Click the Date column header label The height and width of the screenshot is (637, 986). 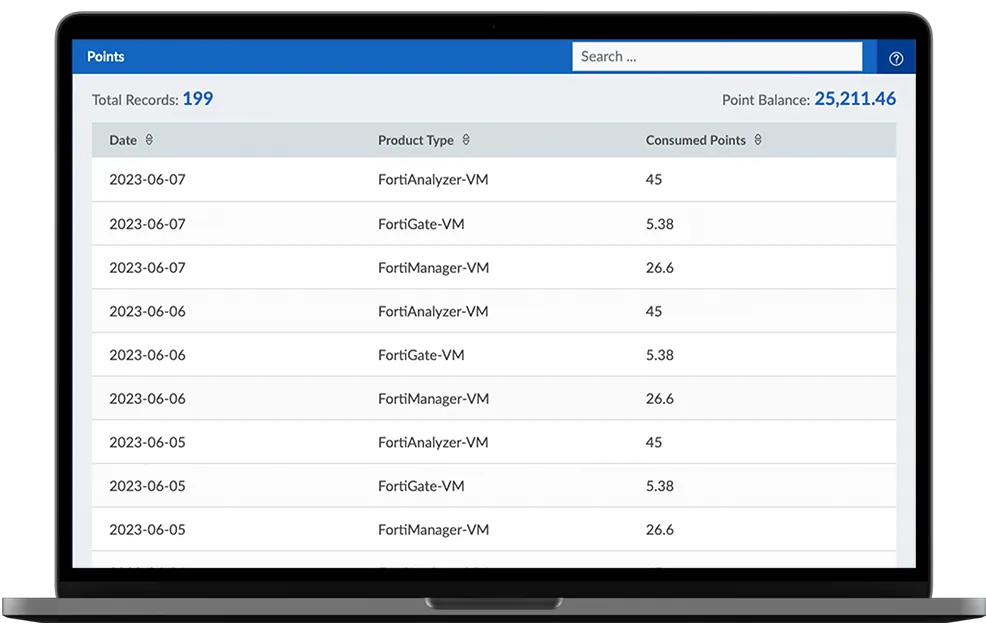(123, 140)
